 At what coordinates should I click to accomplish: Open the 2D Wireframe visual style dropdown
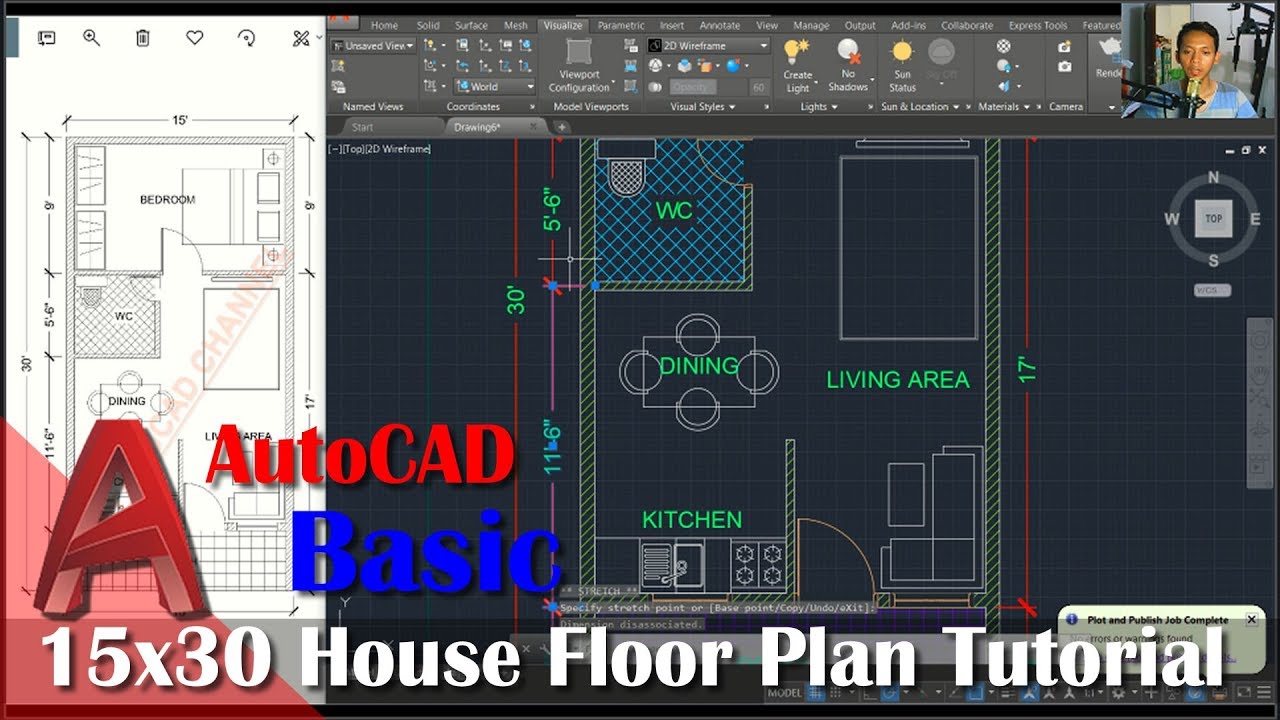tap(708, 46)
